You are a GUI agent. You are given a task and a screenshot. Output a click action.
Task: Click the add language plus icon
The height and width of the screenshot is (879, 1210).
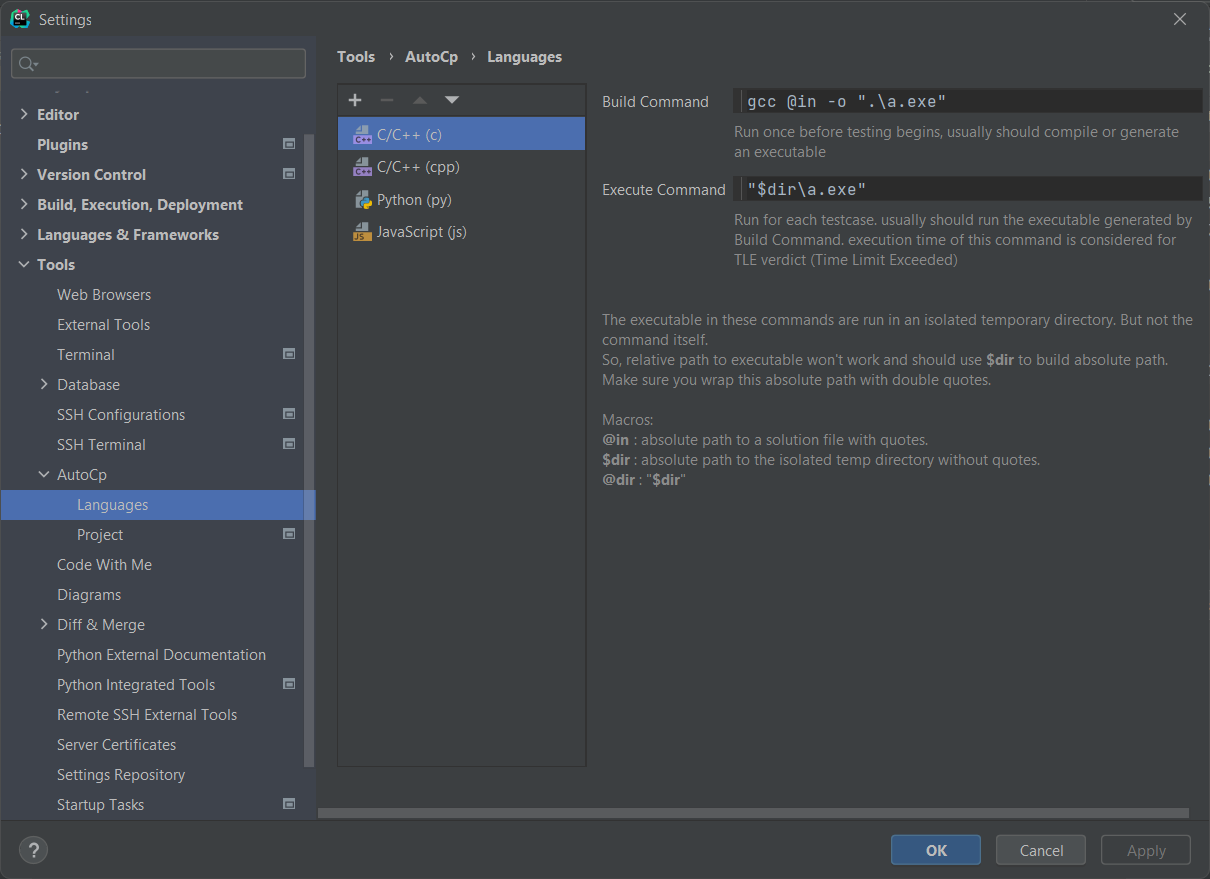355,100
